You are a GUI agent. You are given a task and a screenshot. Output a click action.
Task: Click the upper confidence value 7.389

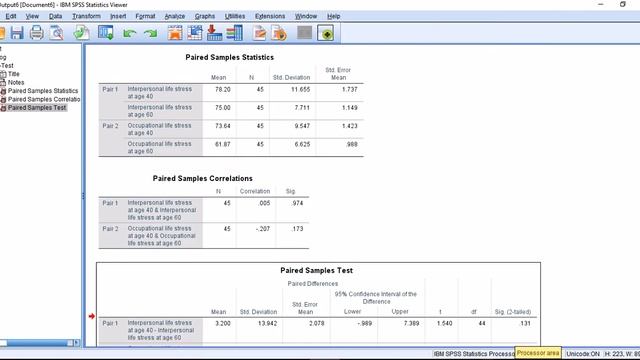[411, 323]
